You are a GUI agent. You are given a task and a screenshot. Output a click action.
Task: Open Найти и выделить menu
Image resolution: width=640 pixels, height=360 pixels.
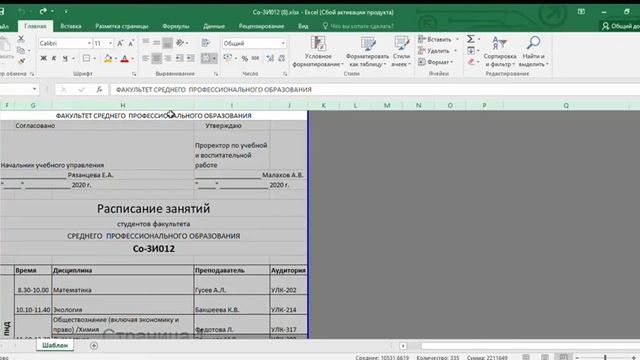pos(533,51)
